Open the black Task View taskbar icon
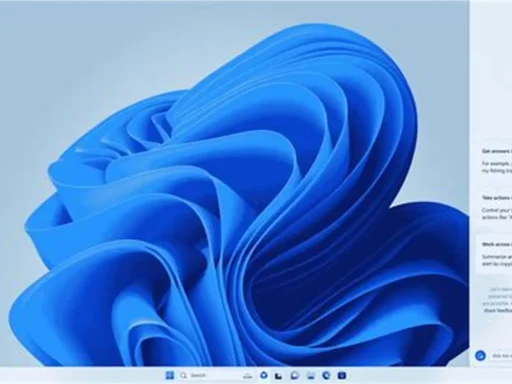This screenshot has height=384, width=512. [279, 376]
